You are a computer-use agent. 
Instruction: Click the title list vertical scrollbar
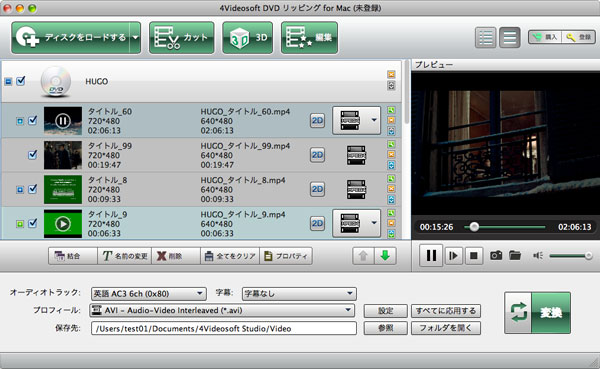tap(406, 92)
